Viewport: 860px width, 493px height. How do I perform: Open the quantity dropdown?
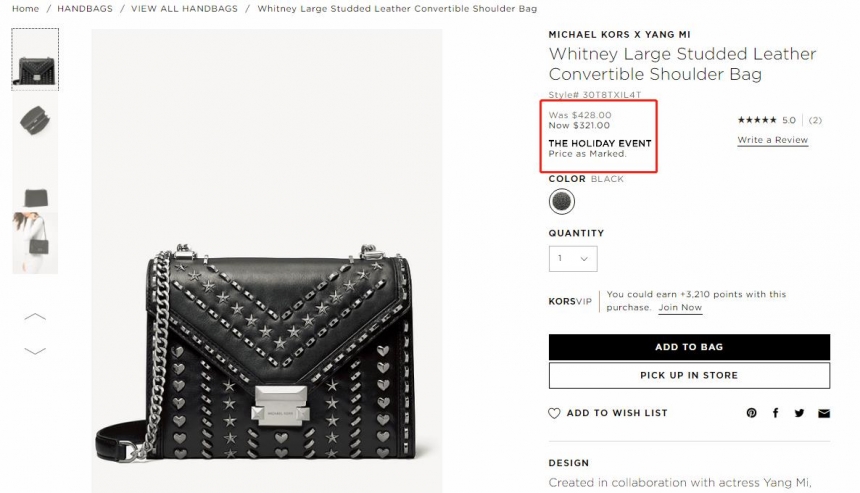click(573, 258)
